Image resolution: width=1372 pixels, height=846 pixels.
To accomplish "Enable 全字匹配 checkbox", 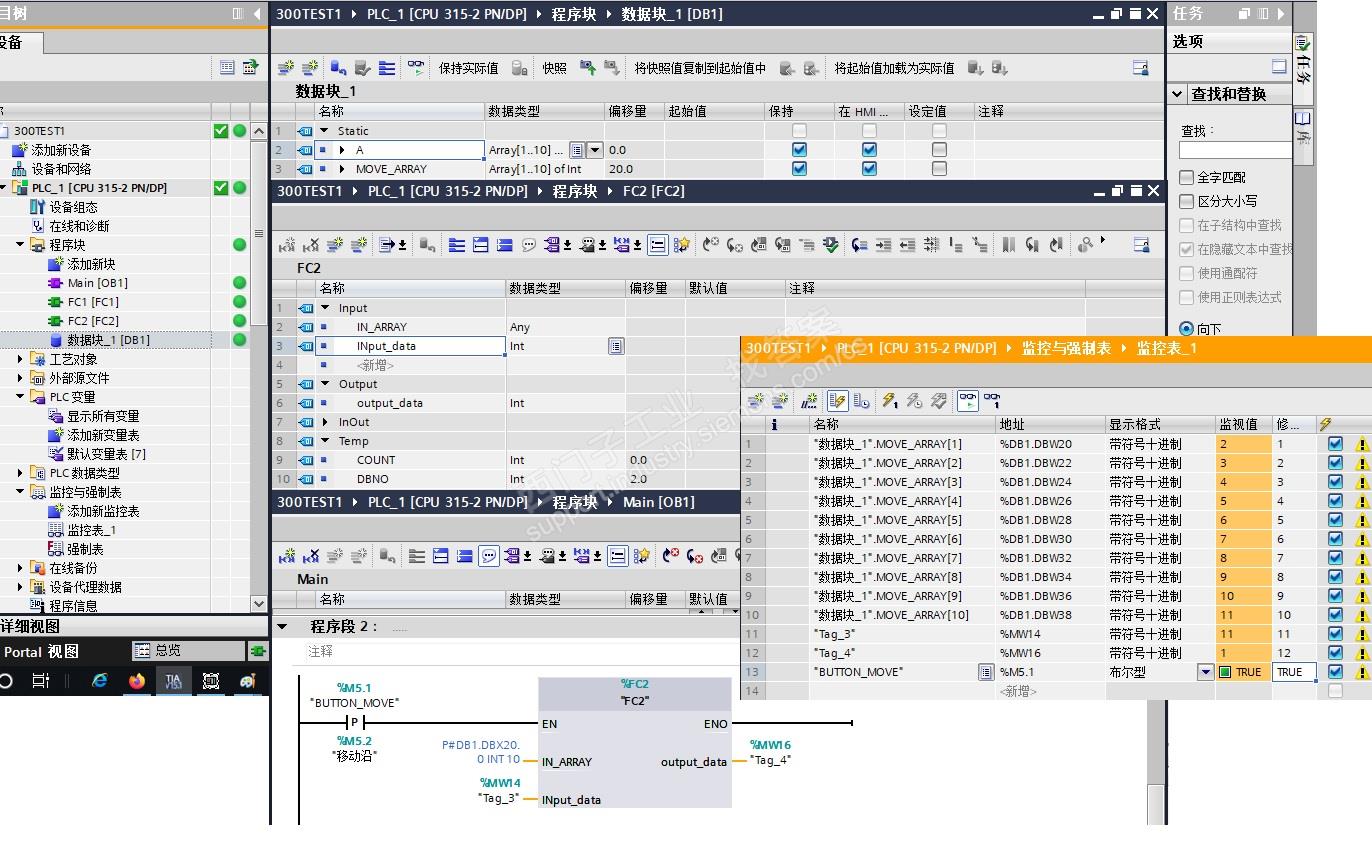I will (x=1187, y=177).
